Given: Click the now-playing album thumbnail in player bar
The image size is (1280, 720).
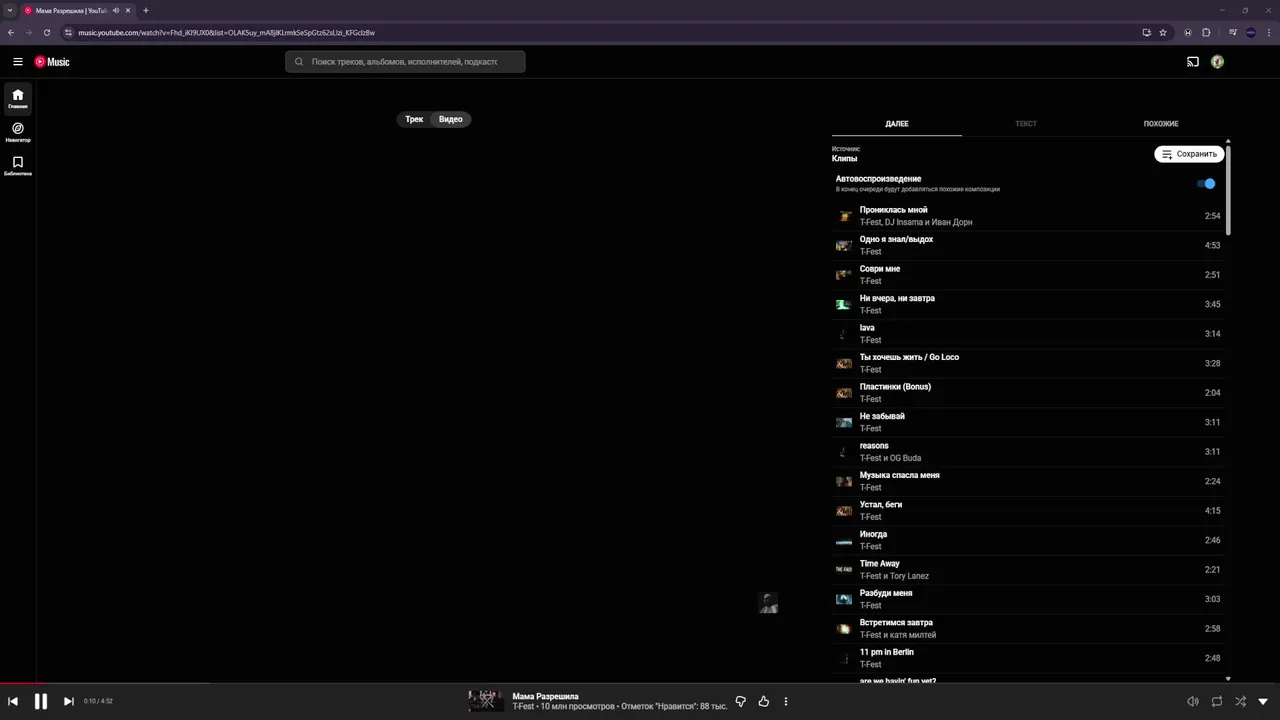Looking at the screenshot, I should click(x=486, y=701).
